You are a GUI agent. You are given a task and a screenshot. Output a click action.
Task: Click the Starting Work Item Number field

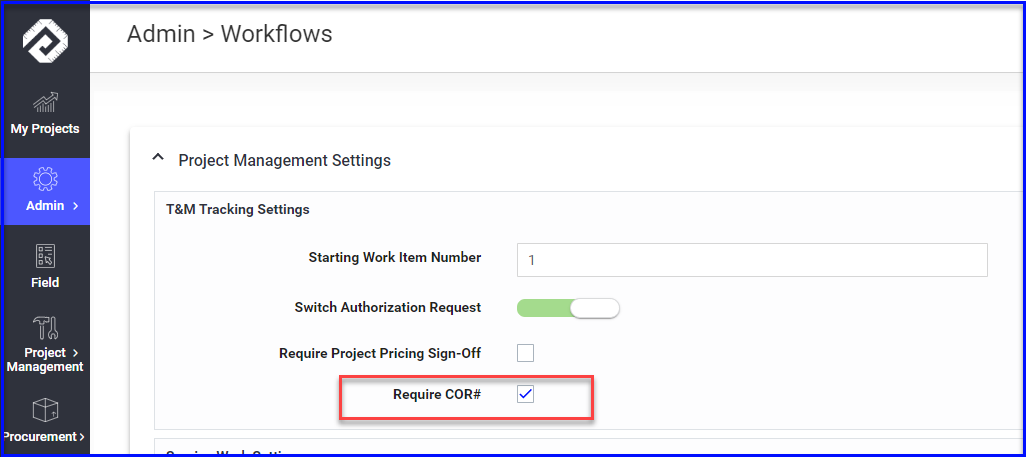click(x=752, y=260)
